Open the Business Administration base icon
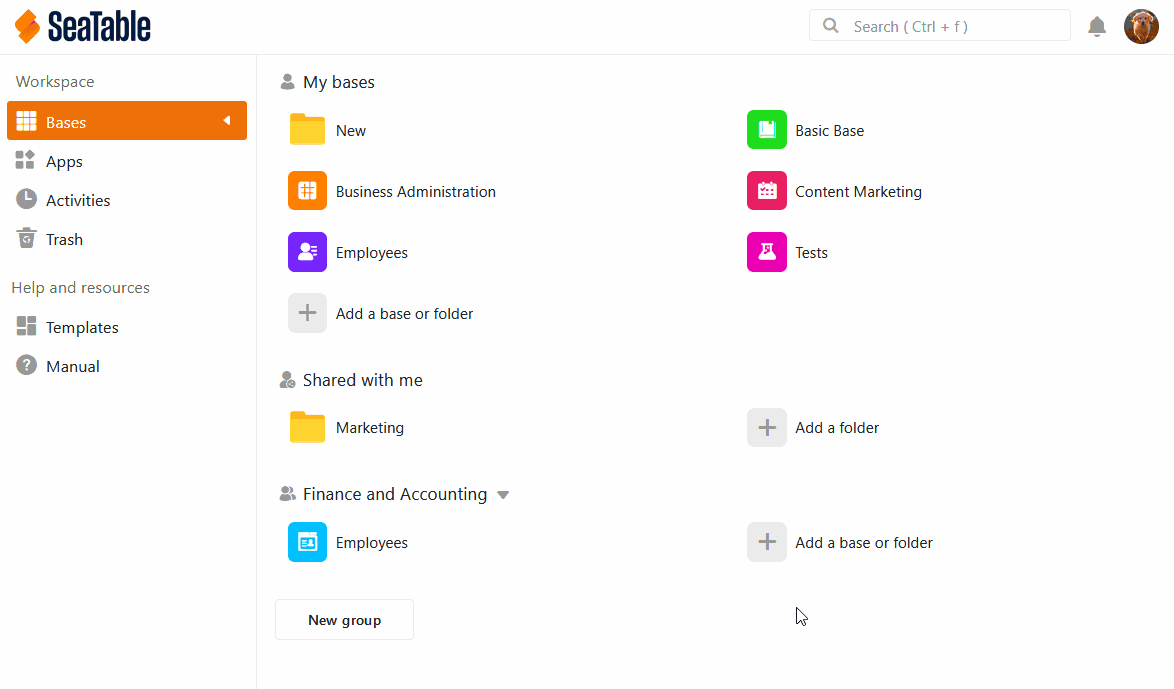The height and width of the screenshot is (689, 1174). point(307,191)
